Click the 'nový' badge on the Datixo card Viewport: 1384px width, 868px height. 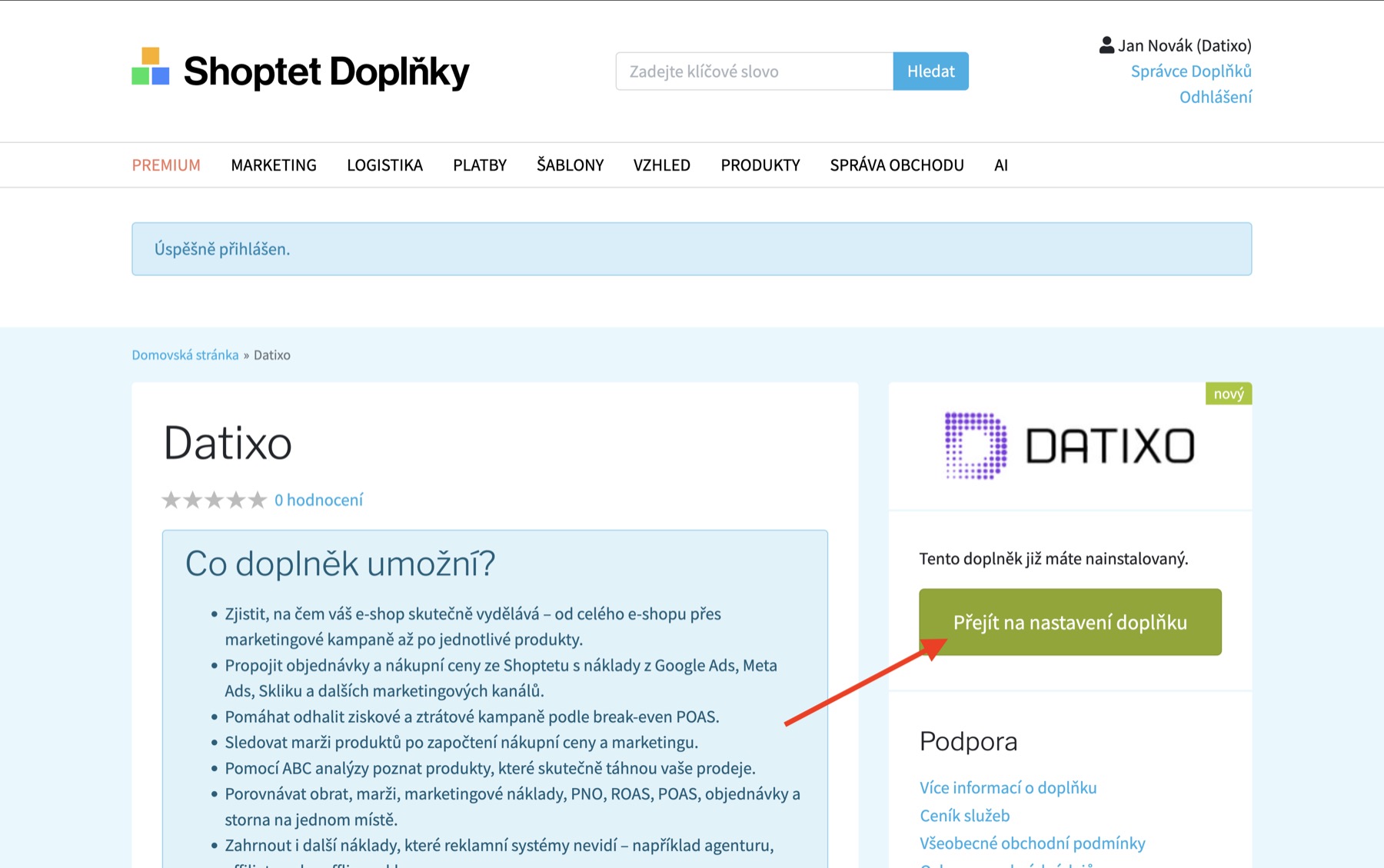click(1228, 394)
